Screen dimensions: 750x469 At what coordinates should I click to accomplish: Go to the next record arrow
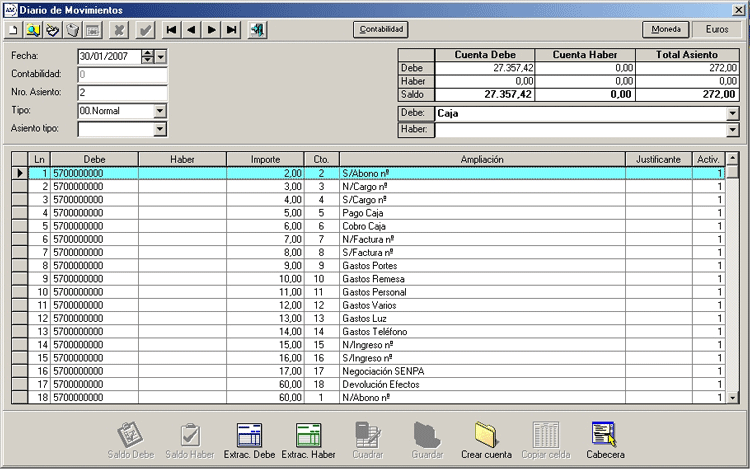pos(212,30)
